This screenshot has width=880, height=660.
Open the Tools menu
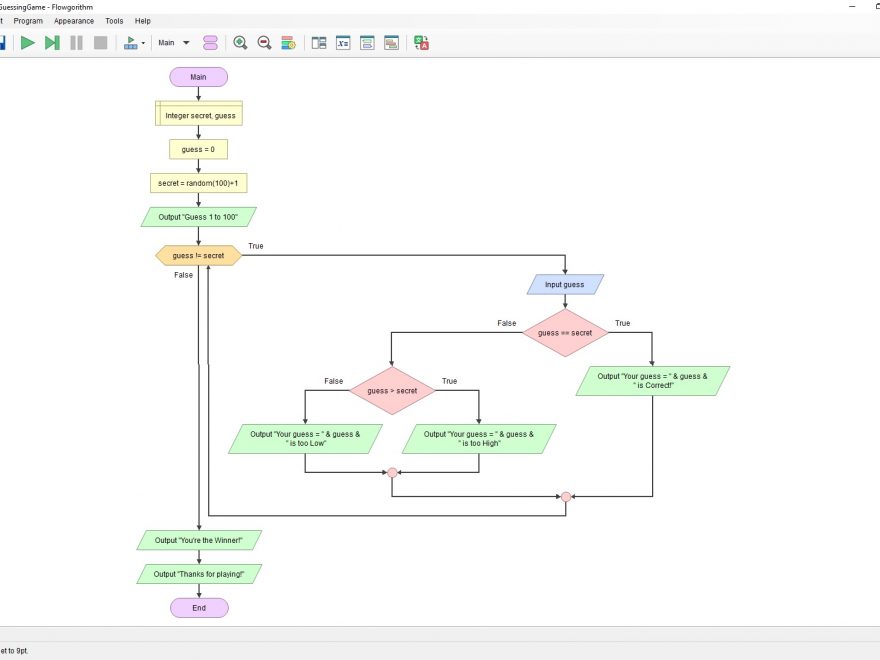114,21
